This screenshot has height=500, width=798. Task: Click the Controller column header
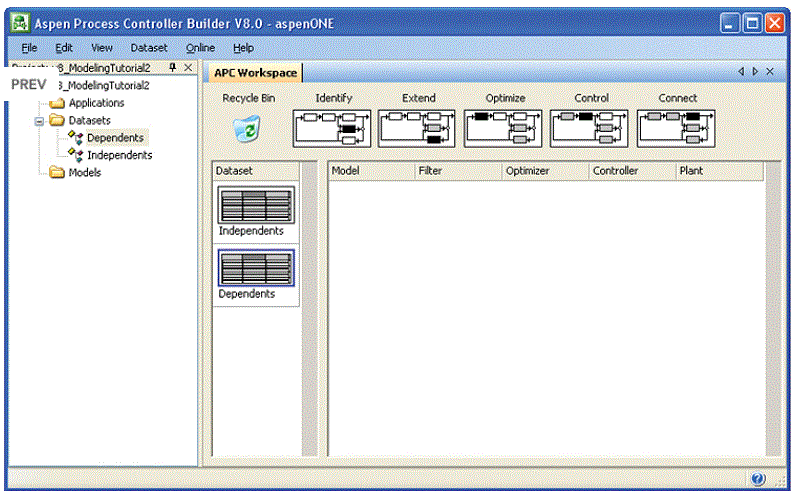point(633,171)
